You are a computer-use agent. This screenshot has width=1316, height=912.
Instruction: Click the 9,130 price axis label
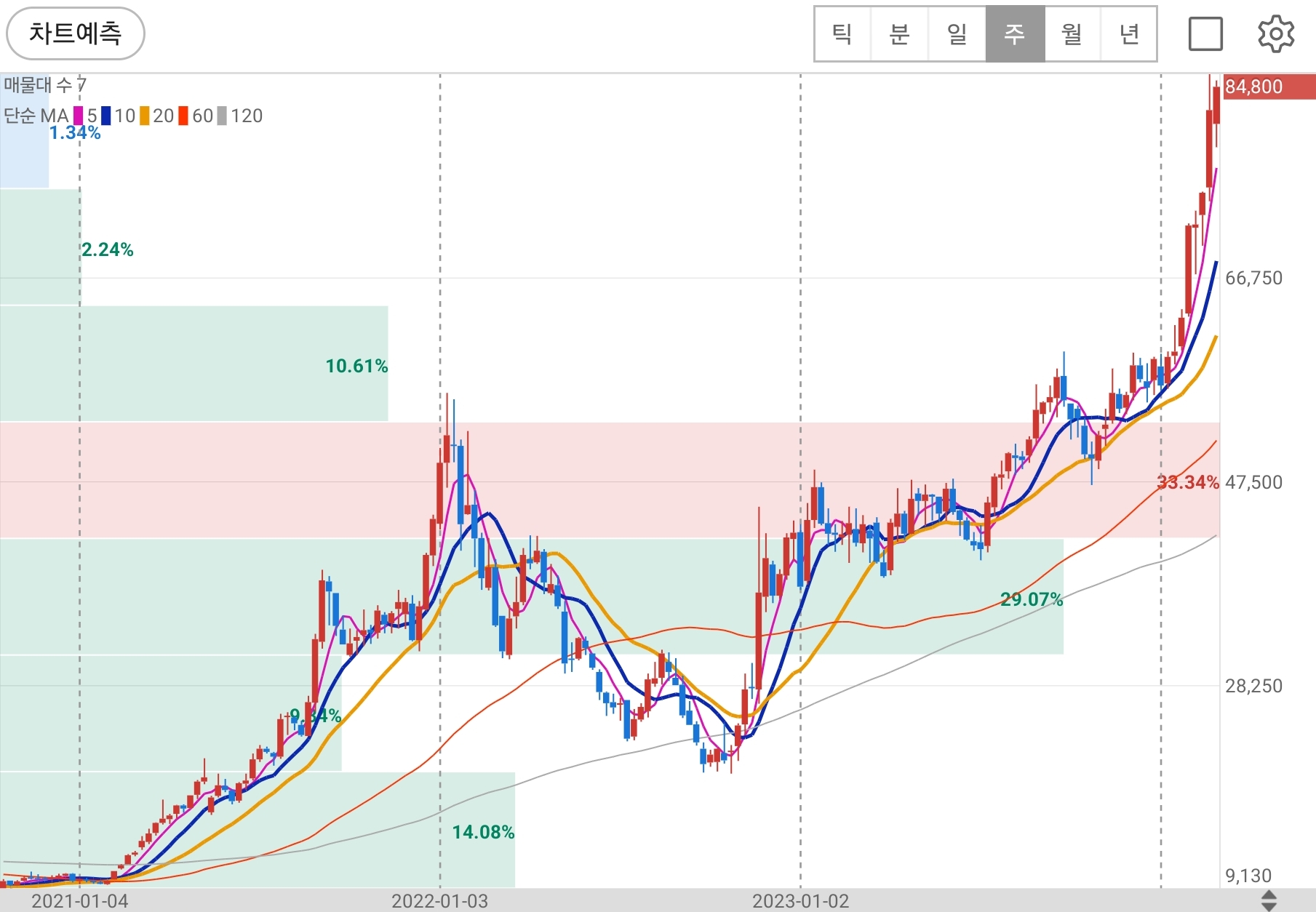(x=1248, y=876)
